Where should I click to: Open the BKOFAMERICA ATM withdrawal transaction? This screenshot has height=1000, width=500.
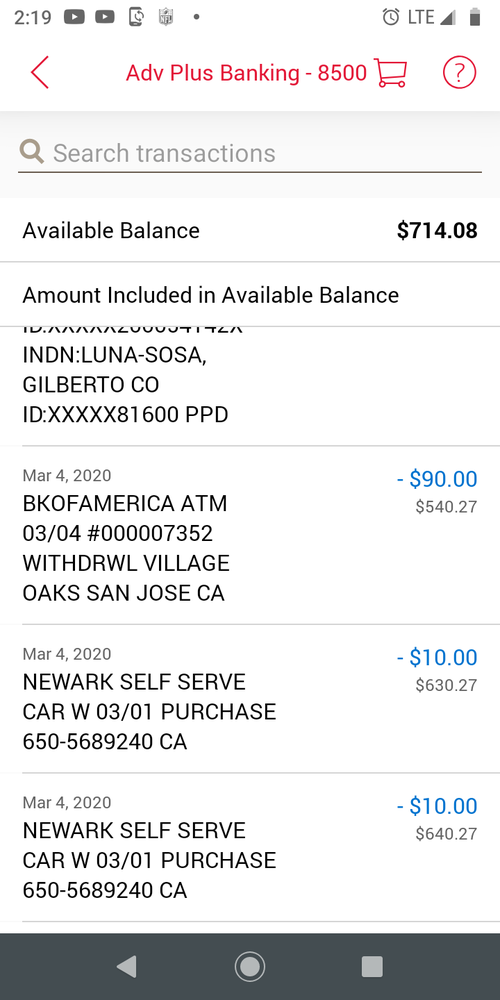click(x=250, y=535)
